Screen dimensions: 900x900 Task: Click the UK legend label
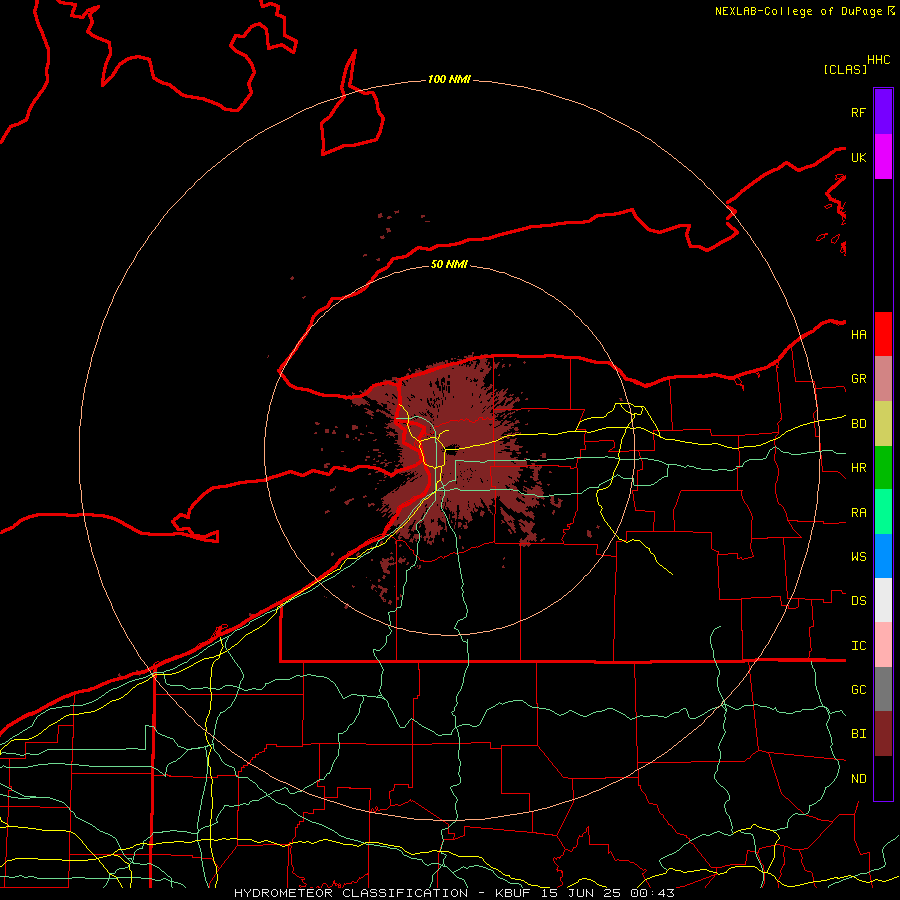[858, 157]
